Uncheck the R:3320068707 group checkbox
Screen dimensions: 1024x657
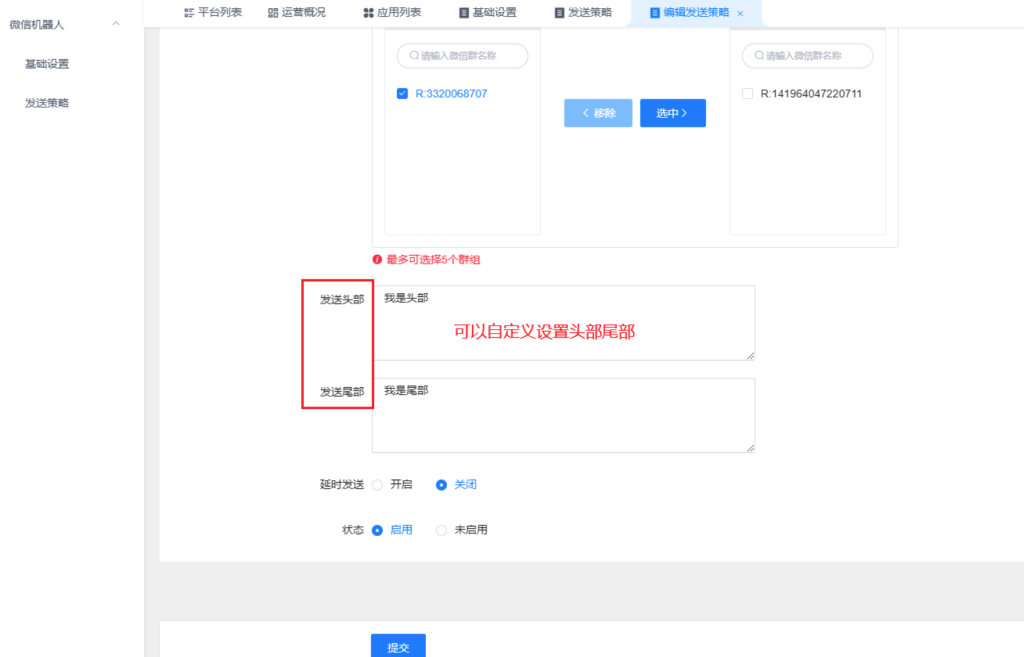tap(402, 94)
